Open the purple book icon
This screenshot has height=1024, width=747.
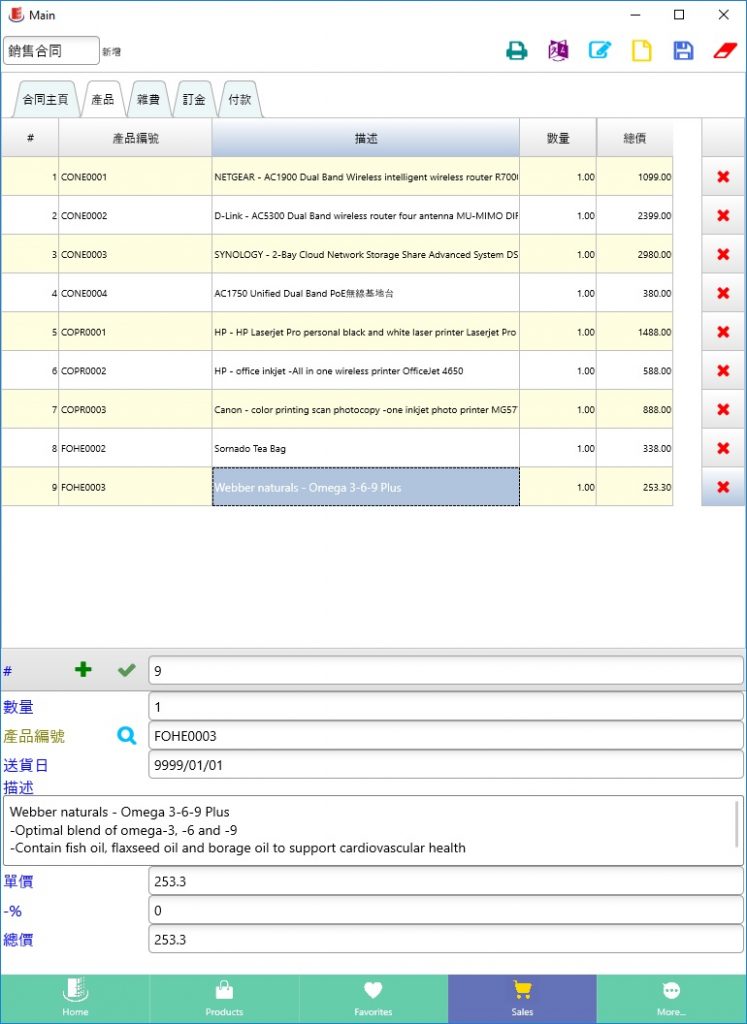point(558,51)
